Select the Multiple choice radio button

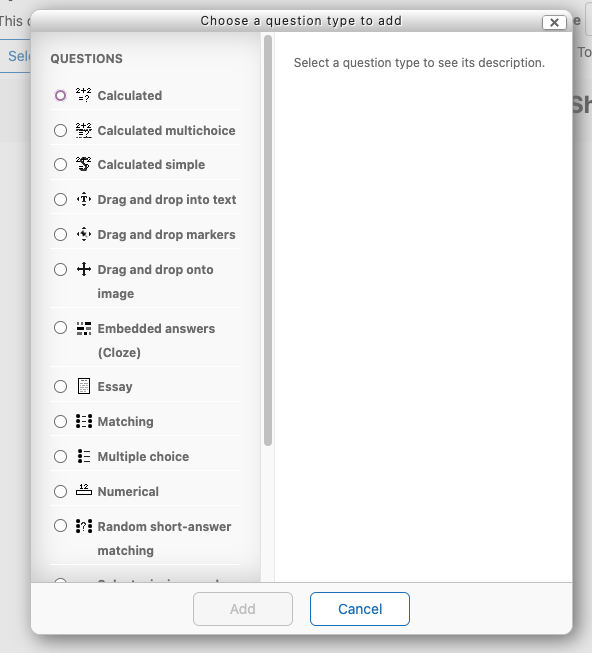click(60, 456)
